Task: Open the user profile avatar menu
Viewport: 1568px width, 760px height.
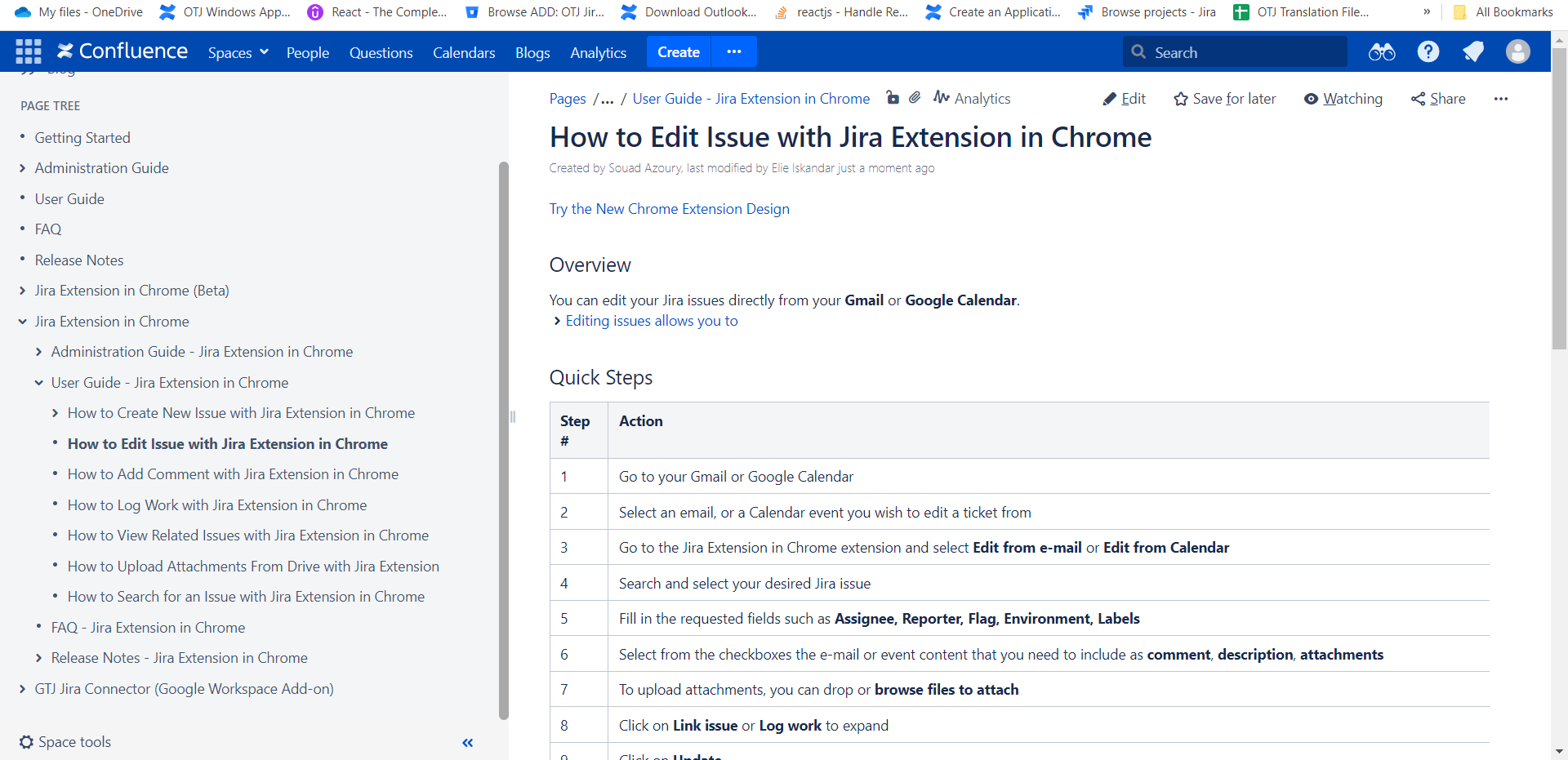Action: [x=1517, y=52]
